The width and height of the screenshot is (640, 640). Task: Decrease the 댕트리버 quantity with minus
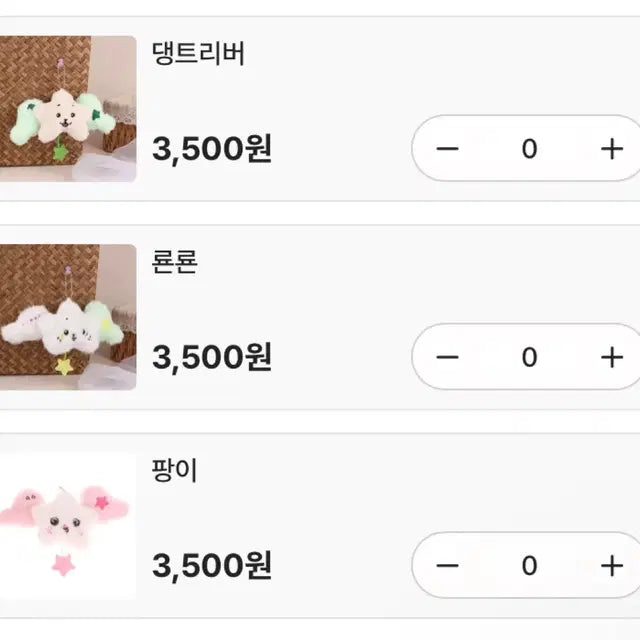pos(447,149)
